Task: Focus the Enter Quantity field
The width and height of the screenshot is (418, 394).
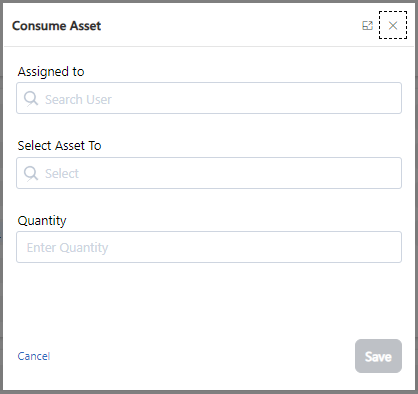Action: 209,247
